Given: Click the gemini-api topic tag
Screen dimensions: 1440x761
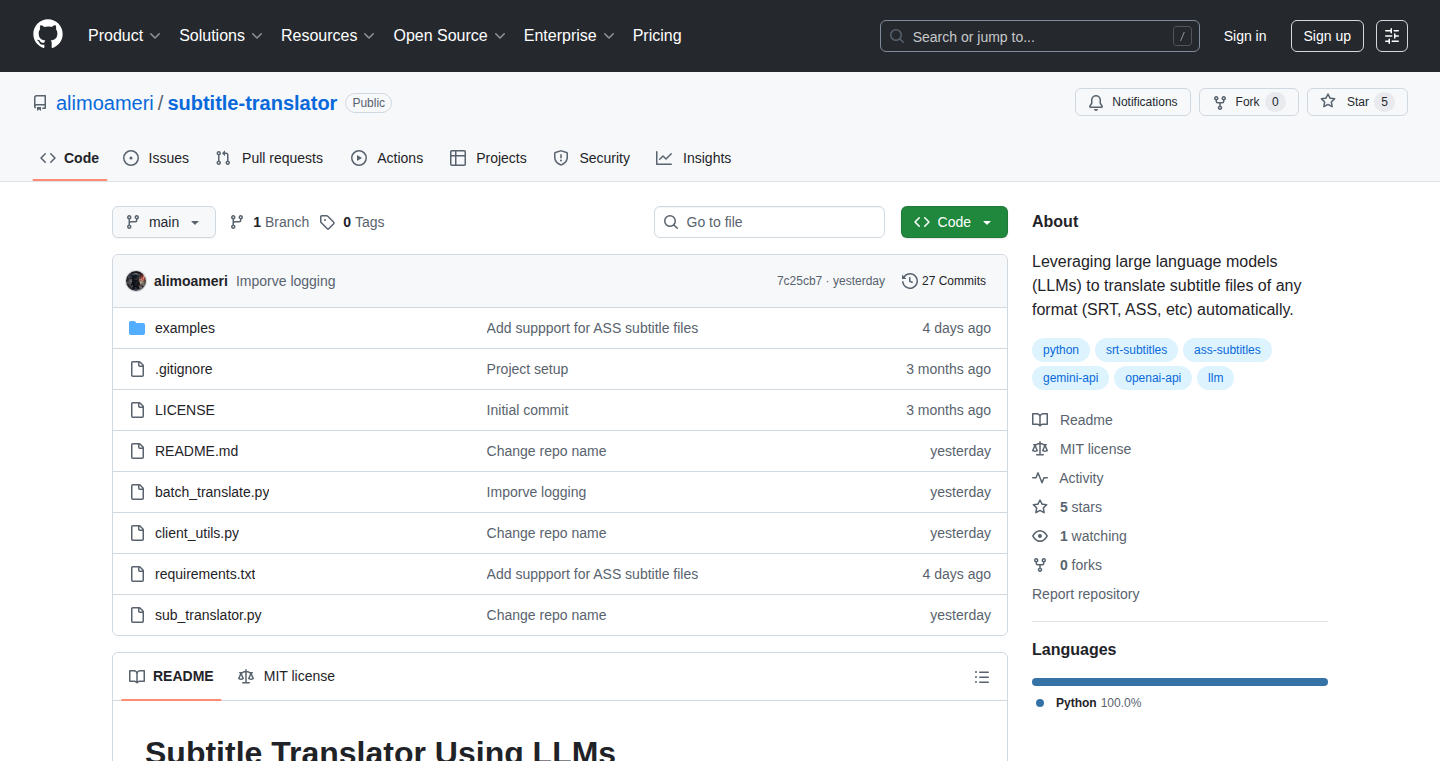Looking at the screenshot, I should 1070,378.
